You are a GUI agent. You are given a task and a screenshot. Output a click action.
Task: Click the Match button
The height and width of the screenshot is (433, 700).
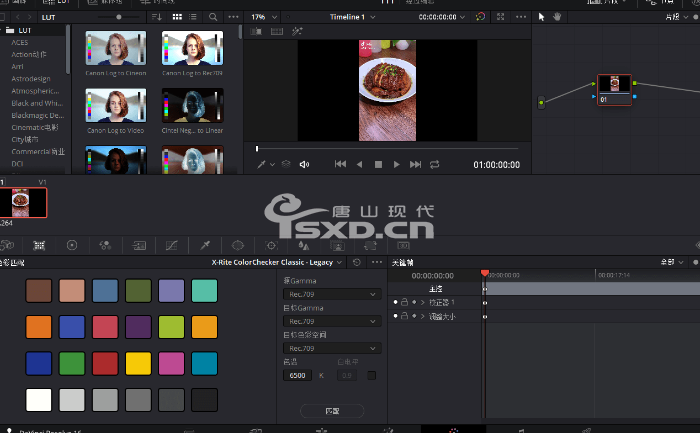[x=332, y=411]
